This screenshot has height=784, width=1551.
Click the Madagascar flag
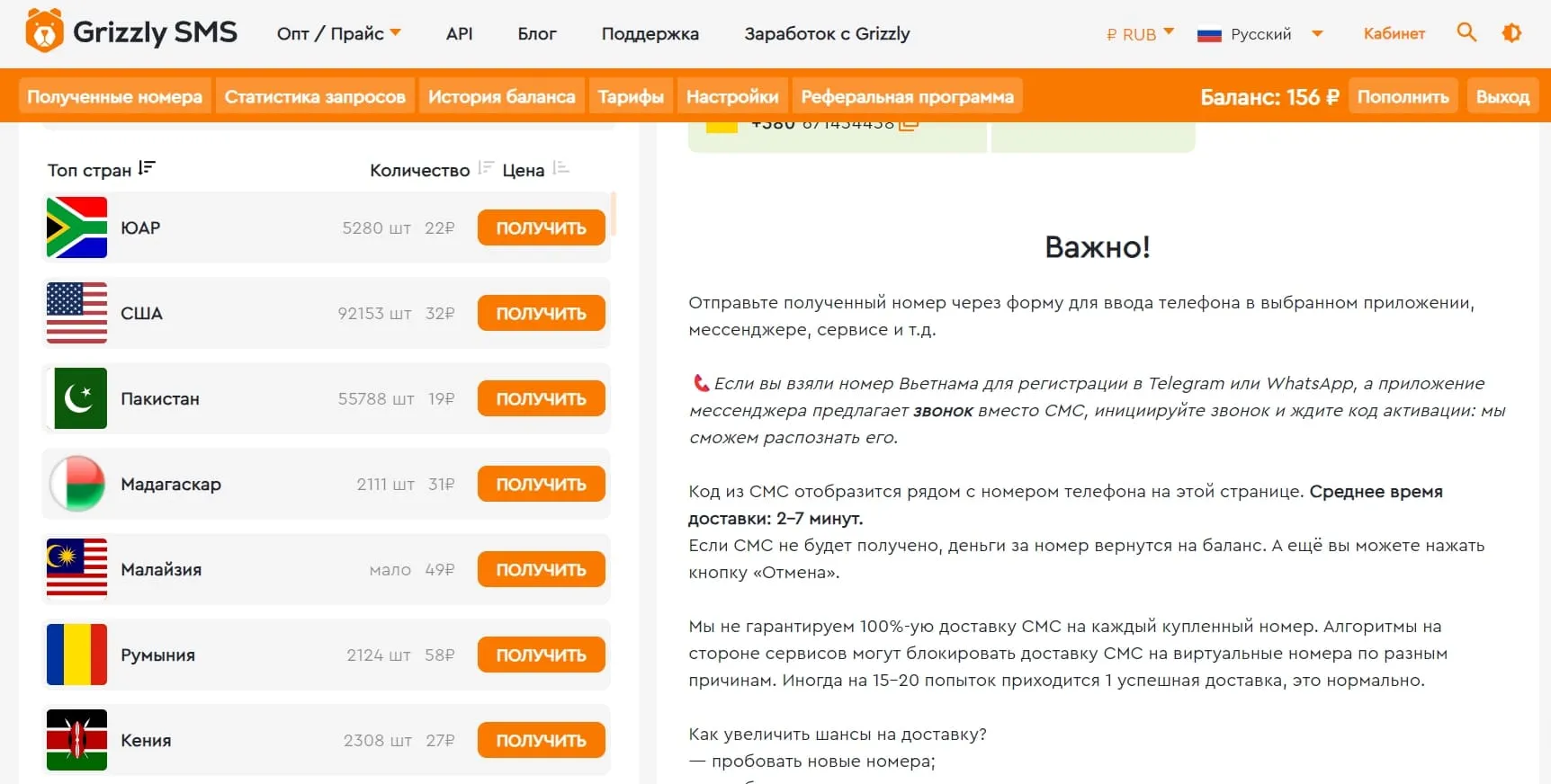(76, 484)
